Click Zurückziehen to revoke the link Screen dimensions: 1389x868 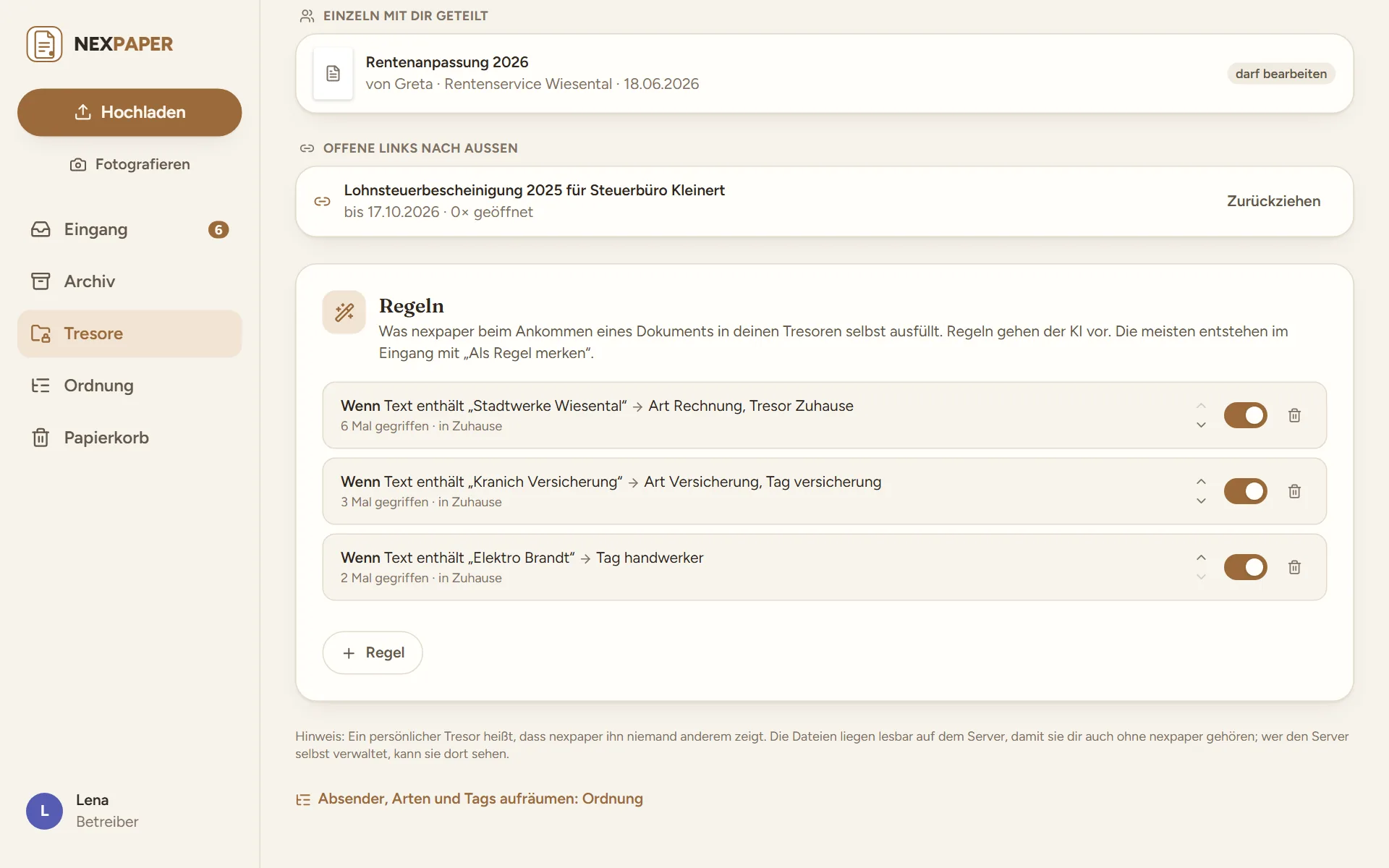point(1273,201)
